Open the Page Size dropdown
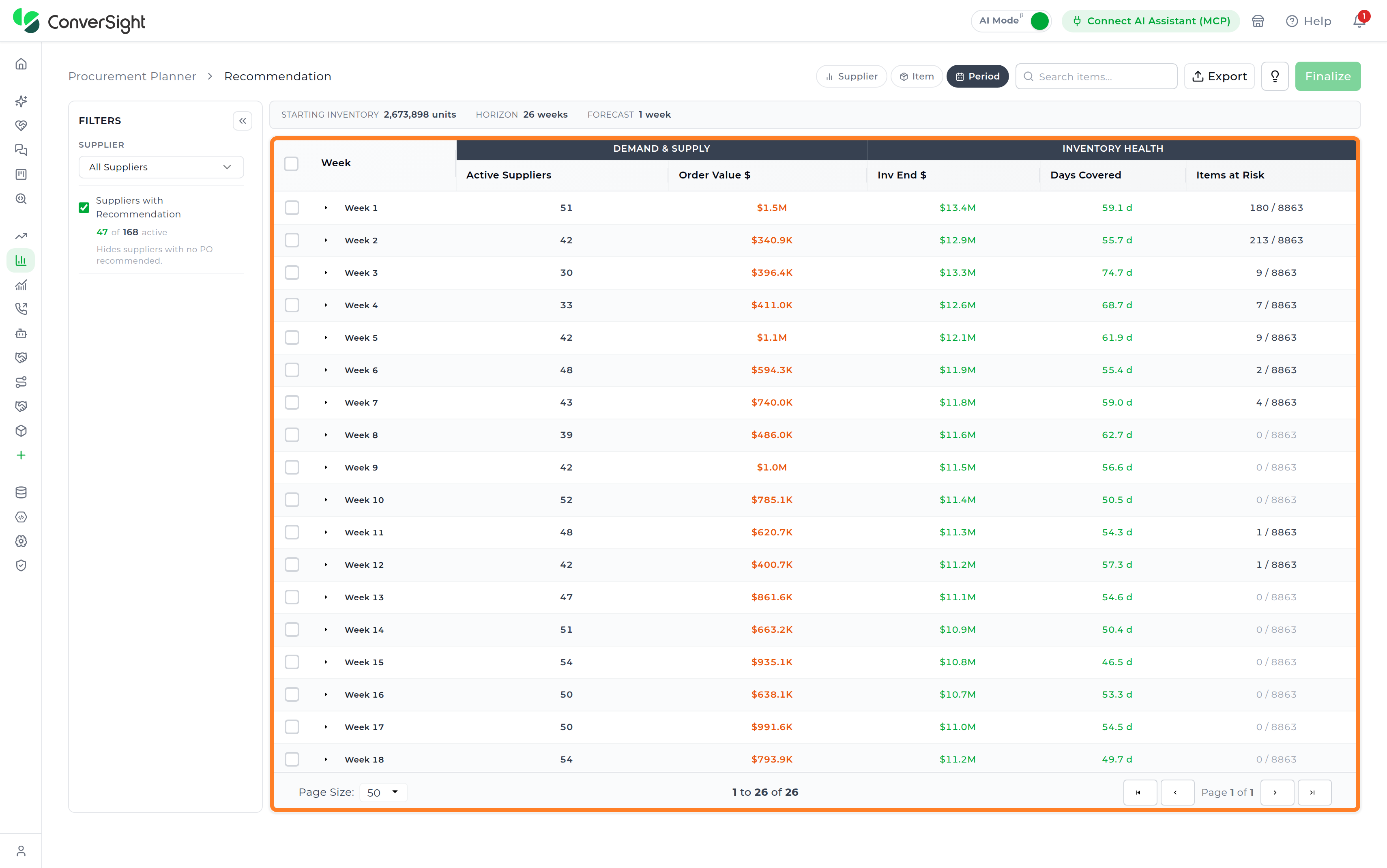Viewport: 1387px width, 868px height. coord(383,792)
